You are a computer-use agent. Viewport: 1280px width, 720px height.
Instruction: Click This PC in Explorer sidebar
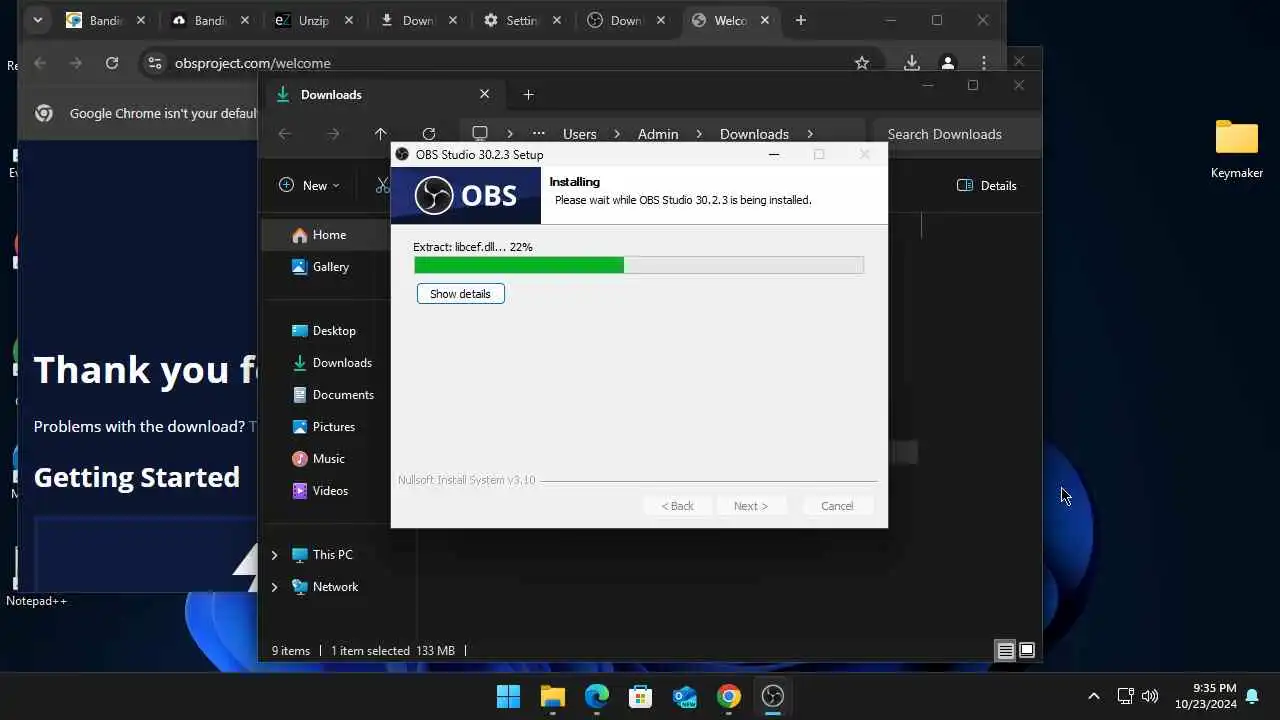coord(332,555)
